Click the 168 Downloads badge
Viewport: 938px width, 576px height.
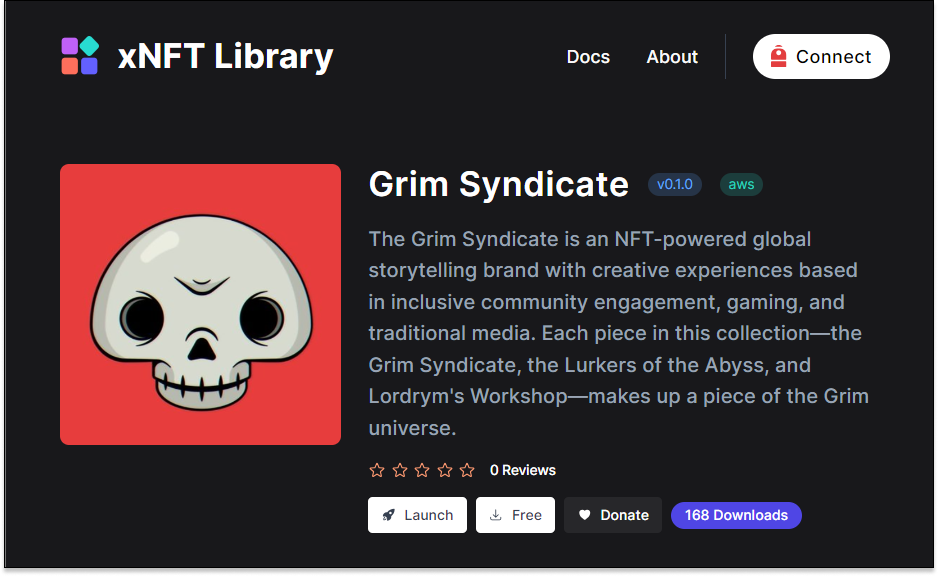(x=736, y=515)
